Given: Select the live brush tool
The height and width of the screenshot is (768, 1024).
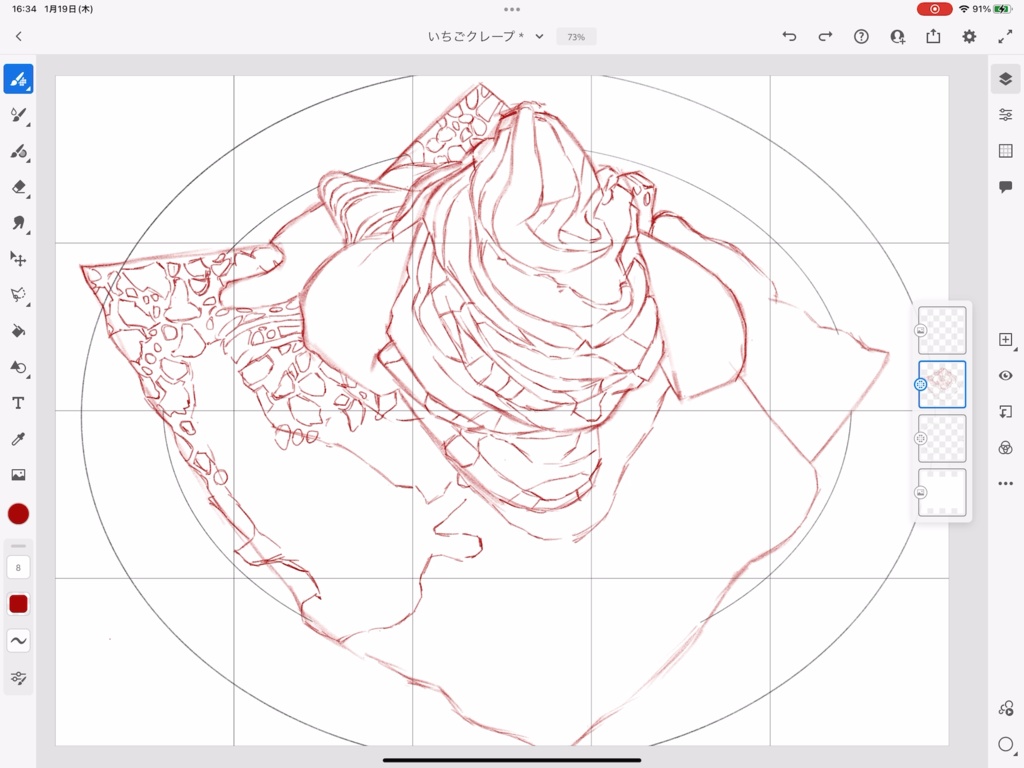Looking at the screenshot, I should (18, 116).
